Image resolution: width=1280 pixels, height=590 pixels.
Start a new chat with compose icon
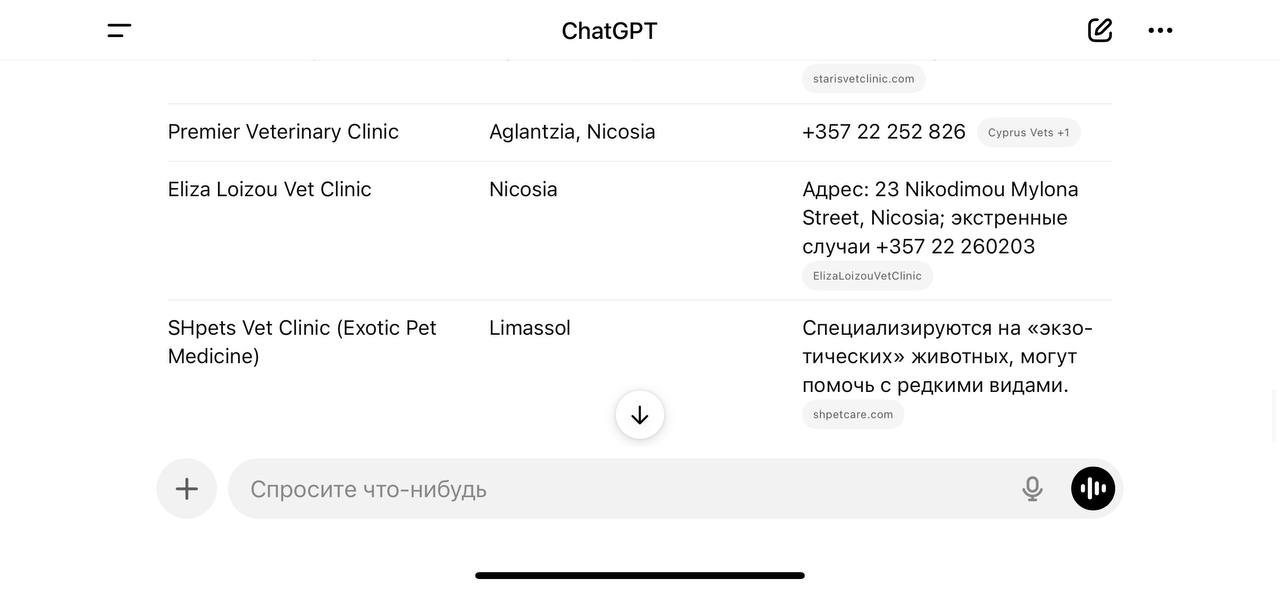1100,30
